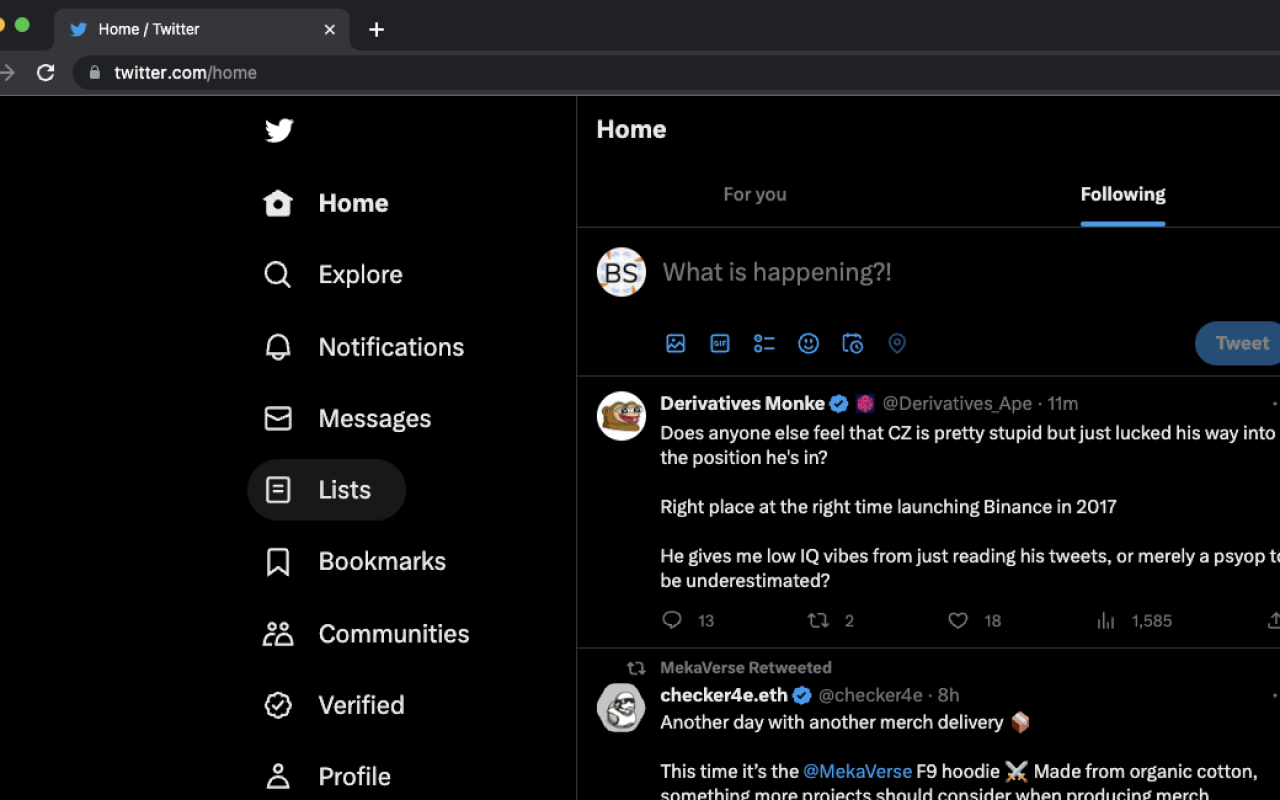Screen dimensions: 1280x800
Task: Open the 8h timestamp link
Action: coord(949,695)
